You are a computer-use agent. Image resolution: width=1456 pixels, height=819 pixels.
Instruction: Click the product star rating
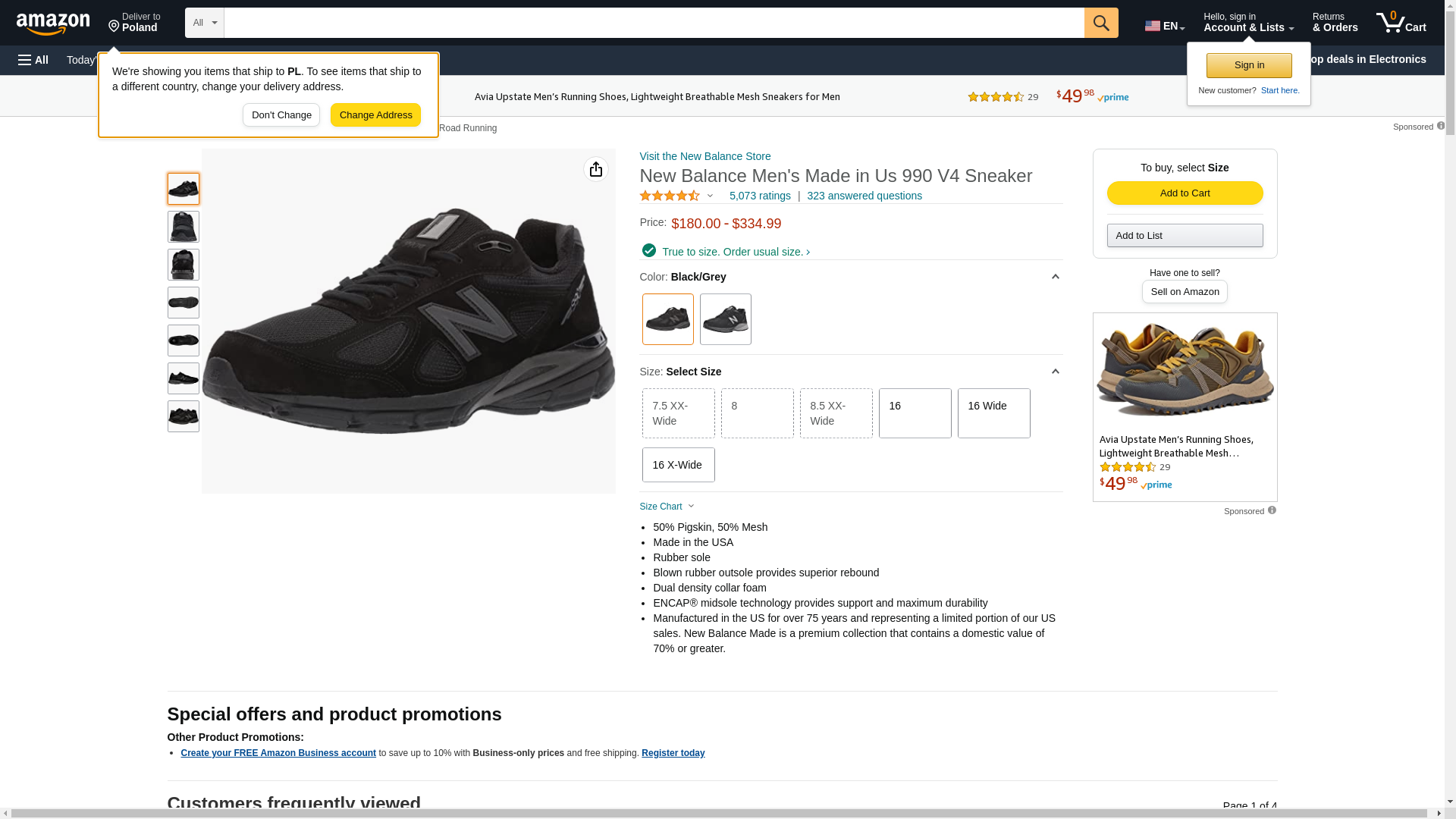(x=670, y=196)
